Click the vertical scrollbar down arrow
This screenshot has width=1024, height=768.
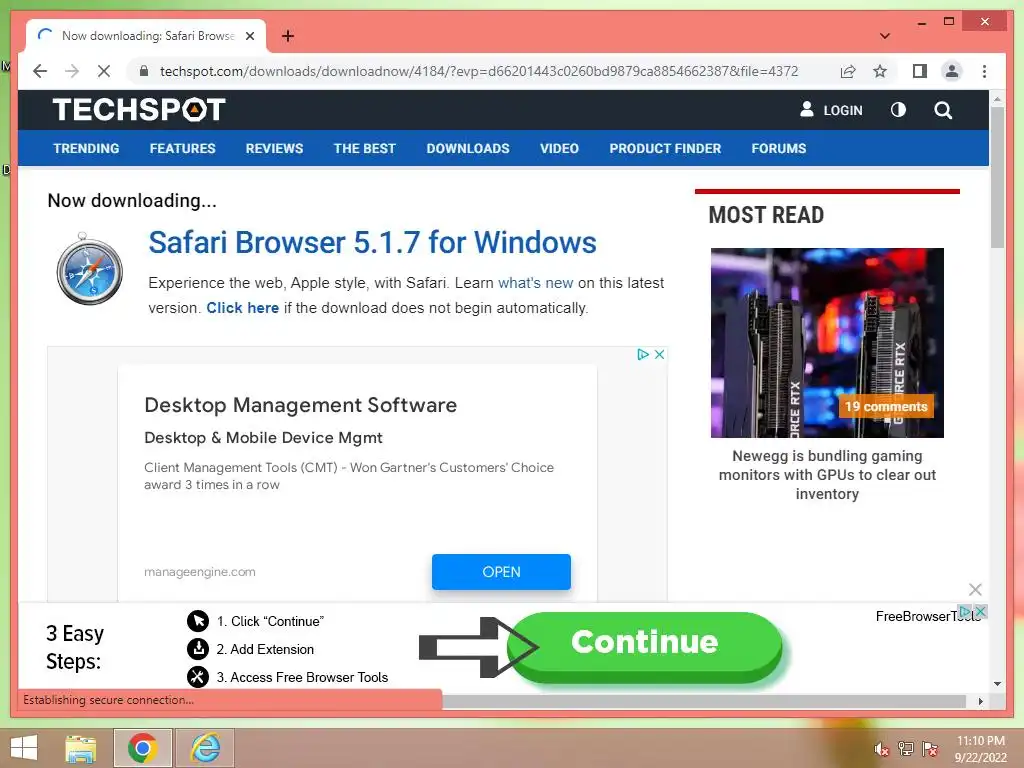[997, 684]
